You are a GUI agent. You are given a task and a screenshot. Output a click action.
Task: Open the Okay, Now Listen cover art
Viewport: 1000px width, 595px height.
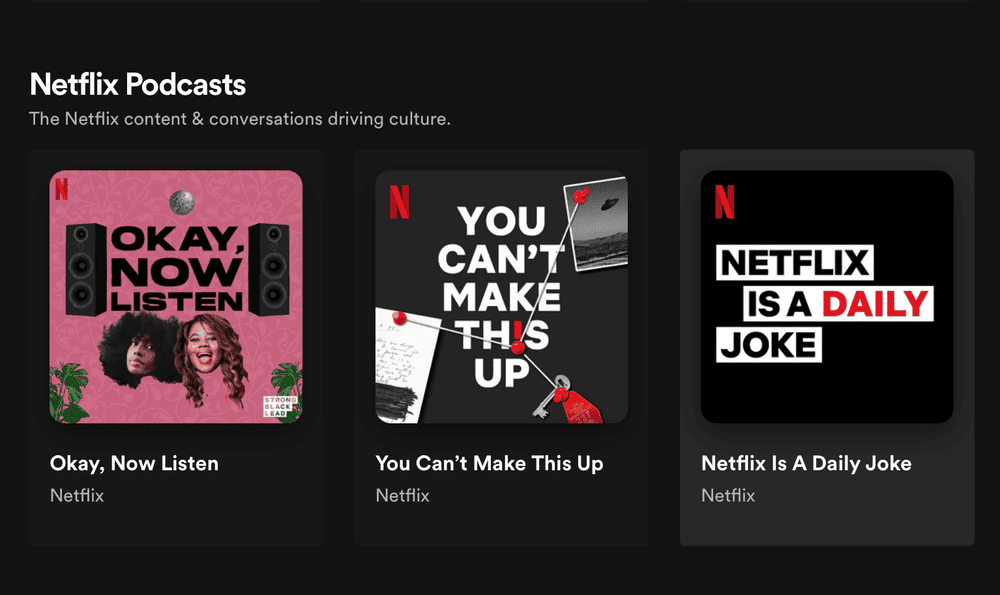coord(176,297)
